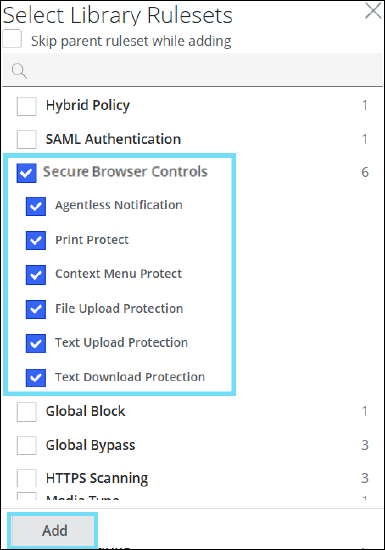Uncheck Text Upload Protection rule
This screenshot has width=385, height=550.
tap(36, 343)
